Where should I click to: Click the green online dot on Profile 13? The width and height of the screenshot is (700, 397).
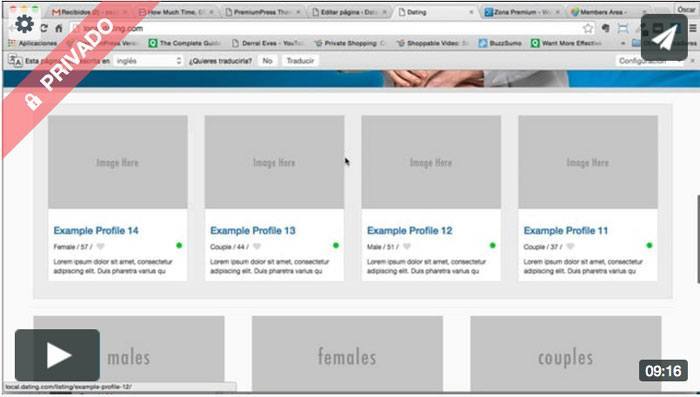tap(336, 245)
